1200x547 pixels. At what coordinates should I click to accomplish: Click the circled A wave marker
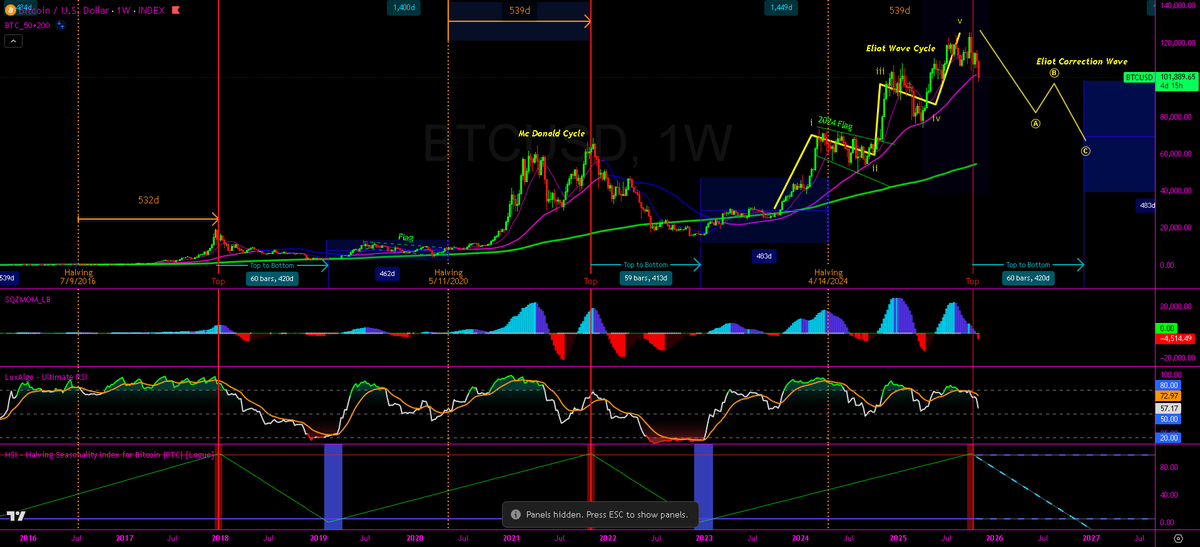[x=1035, y=124]
